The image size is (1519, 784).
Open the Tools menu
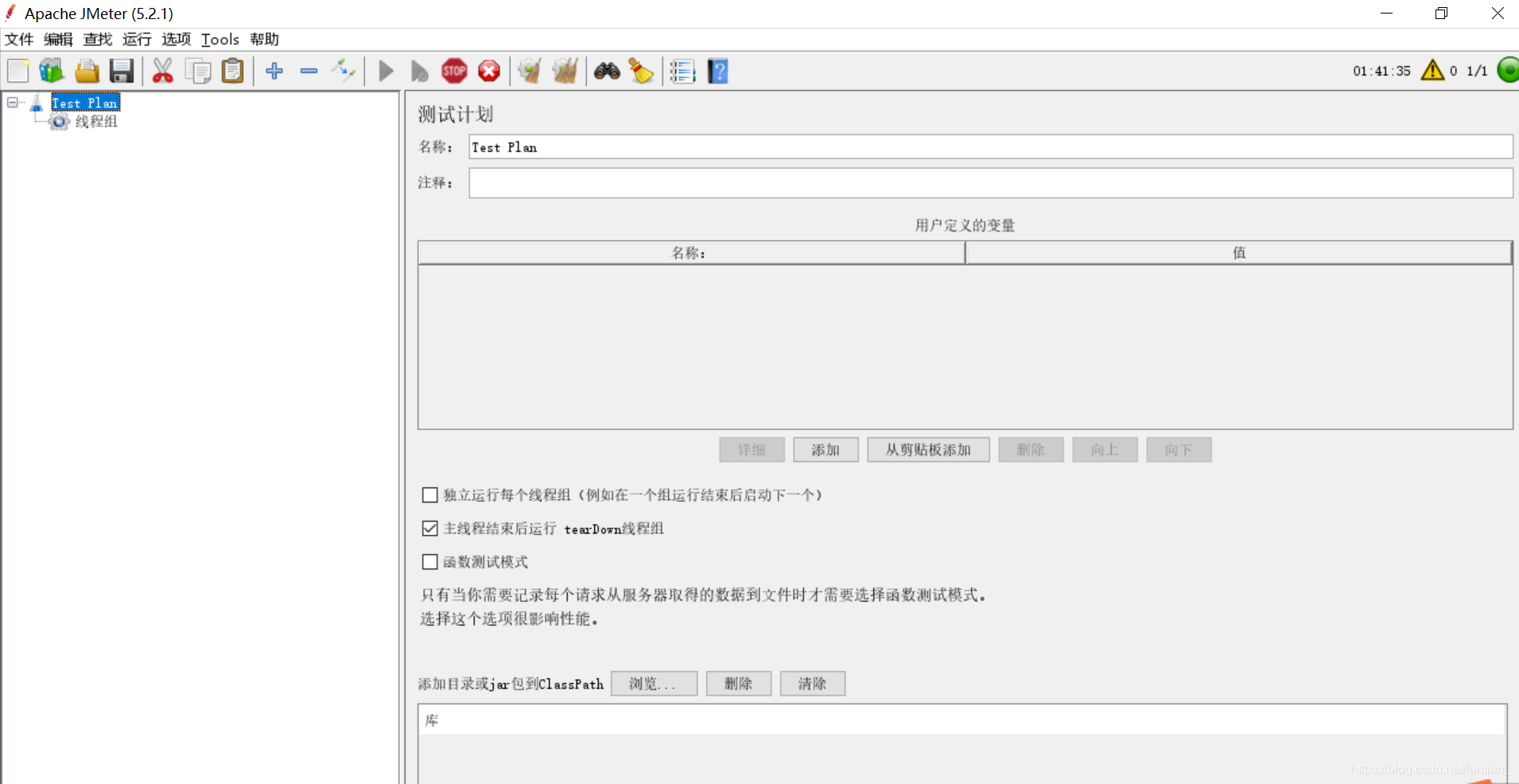click(219, 39)
